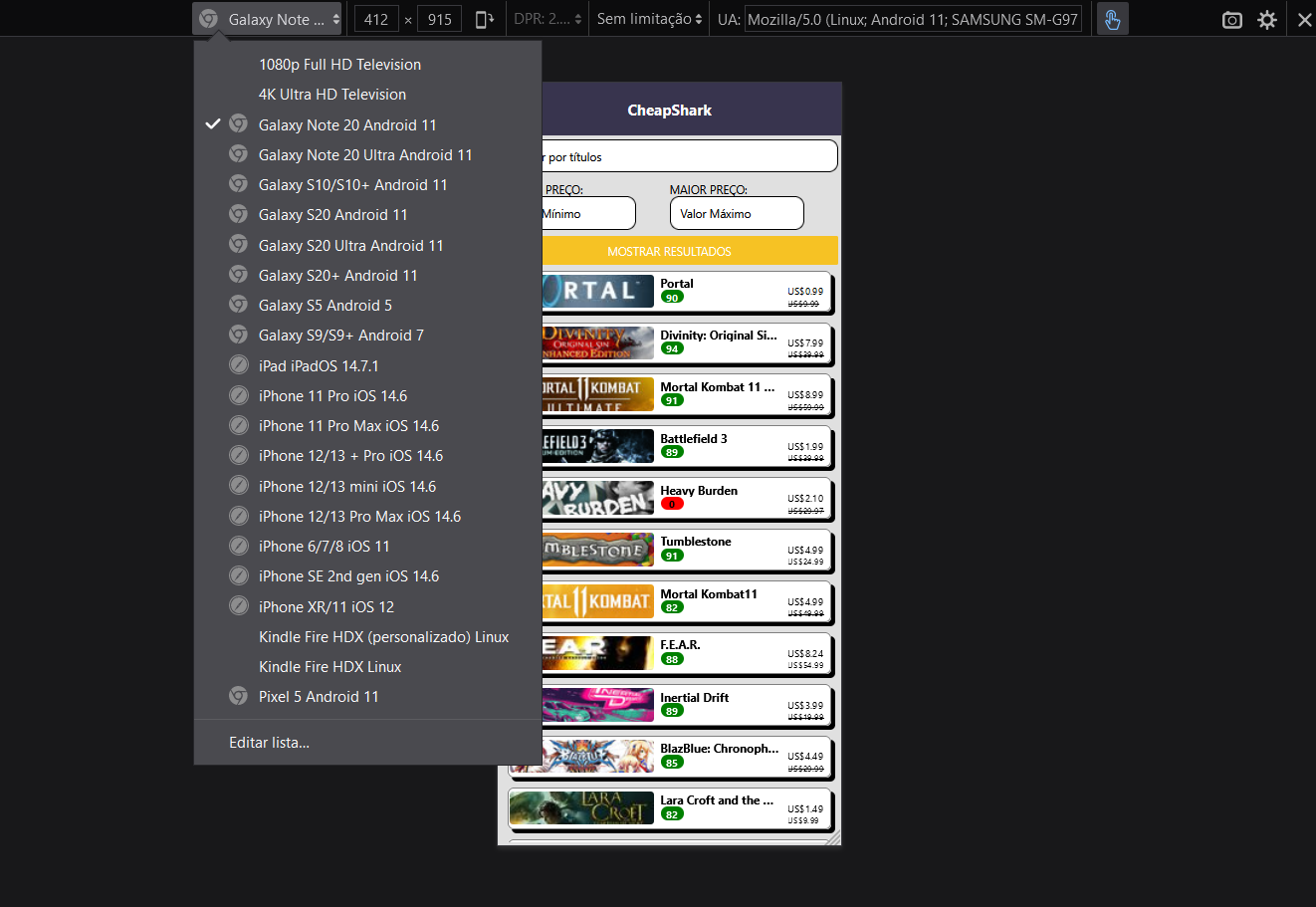Viewport: 1316px width, 907px height.
Task: Select 4K Ultra HD Television
Action: pyautogui.click(x=367, y=95)
